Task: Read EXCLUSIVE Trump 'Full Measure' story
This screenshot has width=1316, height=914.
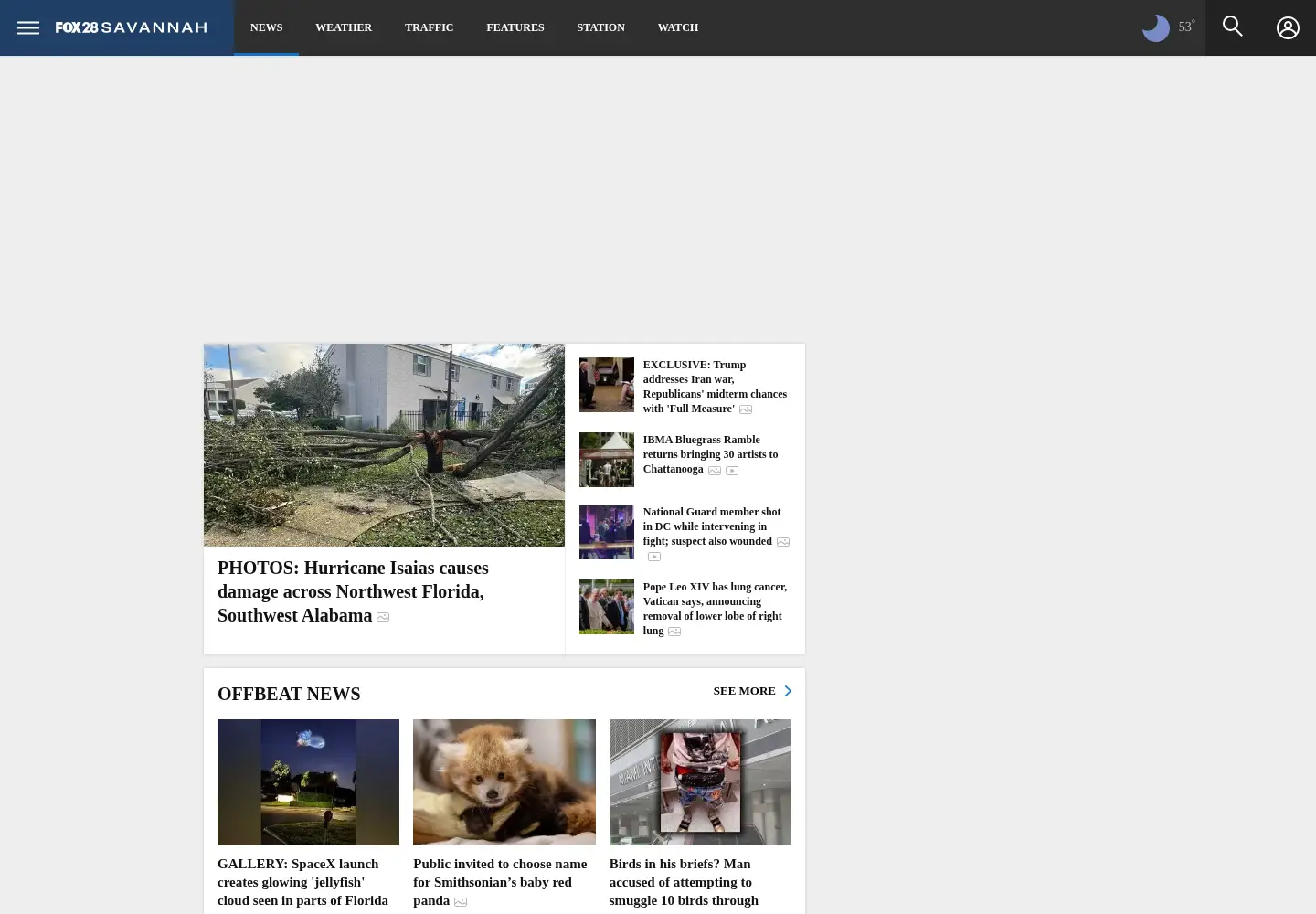Action: tap(715, 387)
